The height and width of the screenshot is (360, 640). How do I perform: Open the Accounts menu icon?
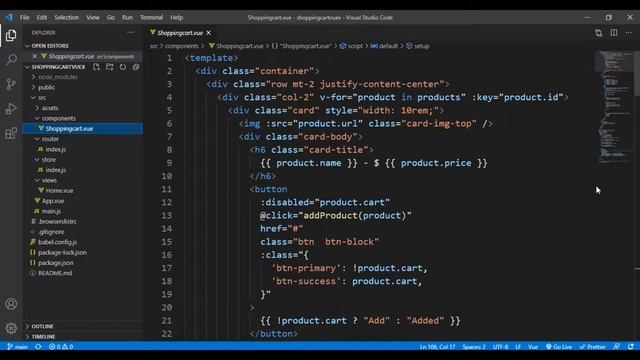coord(11,304)
